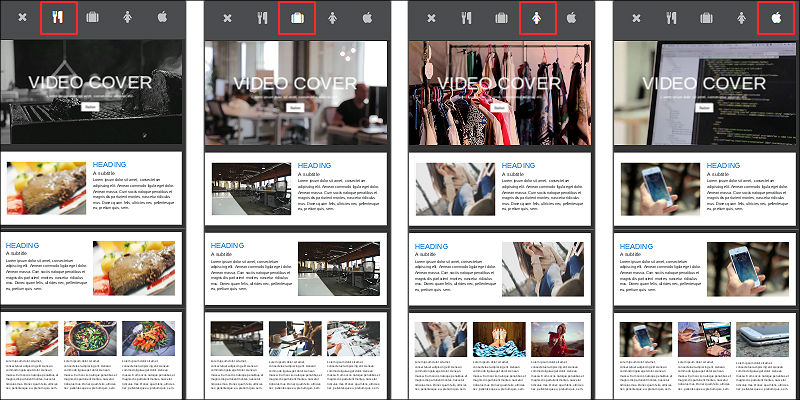Open the steak image right of second food HEADING
Image resolution: width=800 pixels, height=400 pixels.
coord(134,268)
